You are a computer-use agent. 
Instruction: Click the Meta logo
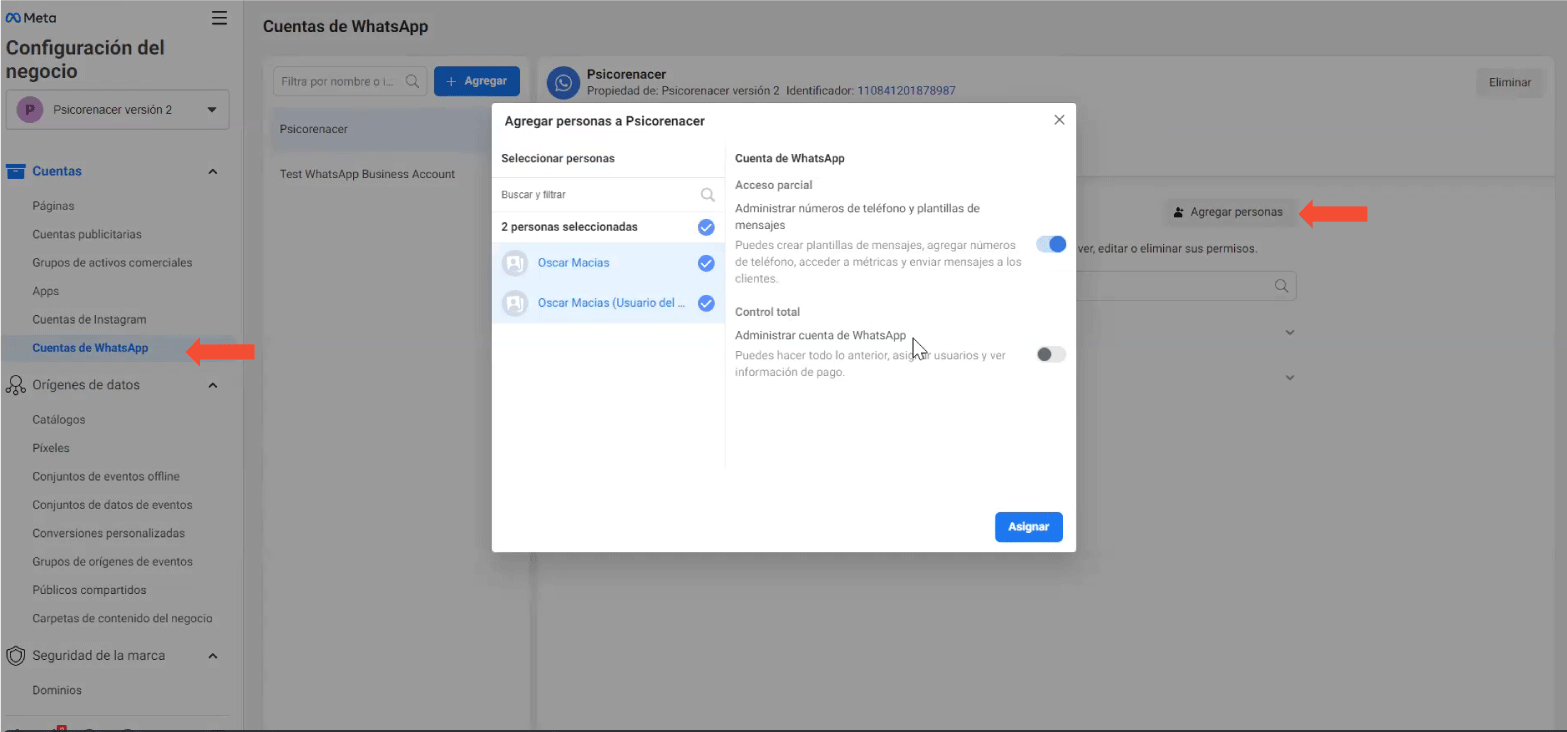(x=31, y=18)
